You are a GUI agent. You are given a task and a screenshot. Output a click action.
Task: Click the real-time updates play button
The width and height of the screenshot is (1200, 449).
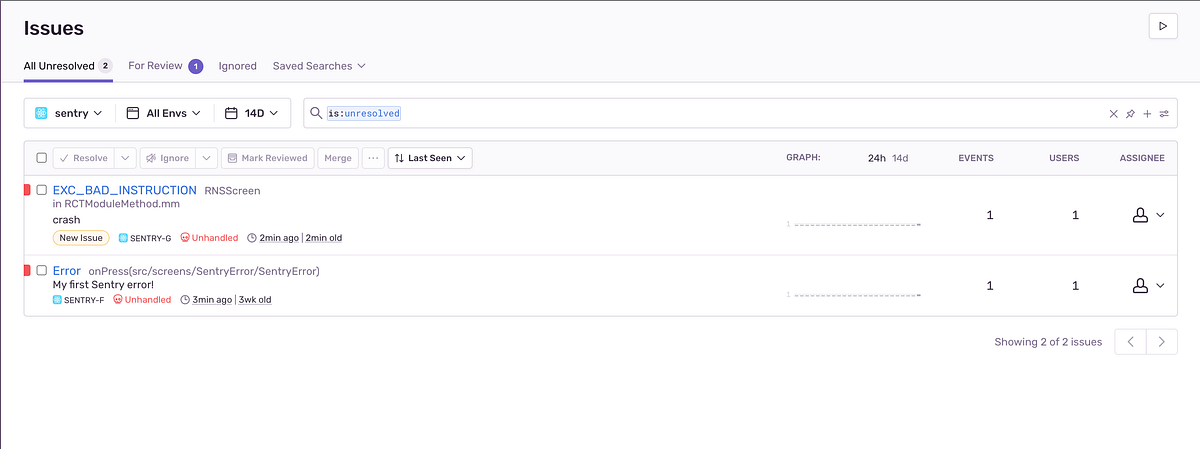pyautogui.click(x=1162, y=27)
